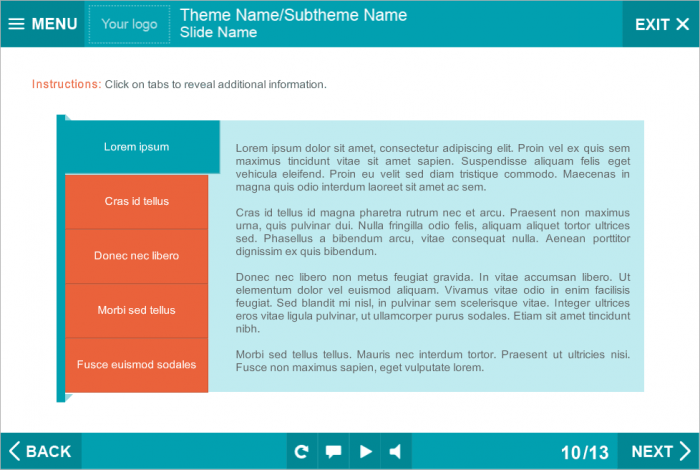Replay slide with the reload icon

[x=302, y=451]
